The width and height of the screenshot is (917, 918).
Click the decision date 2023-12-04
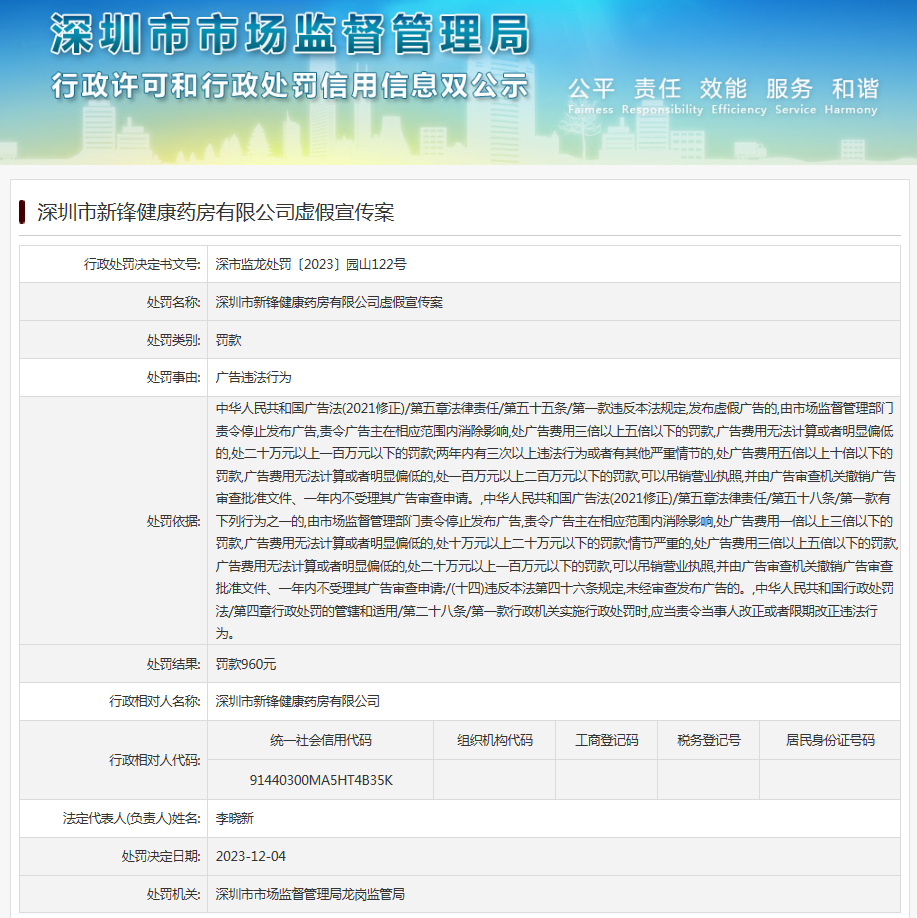click(251, 856)
